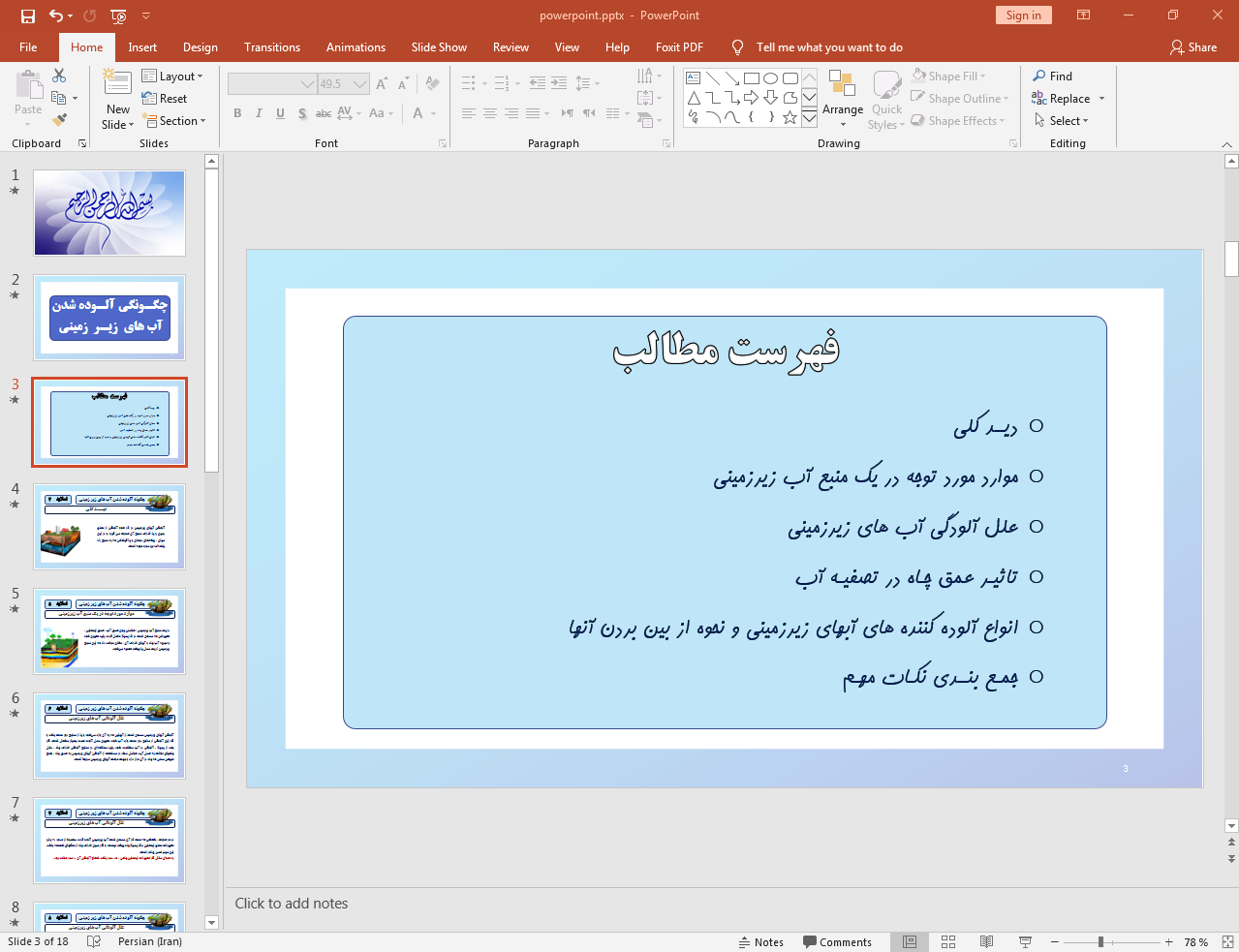Open the Comments pane from the status bar

click(838, 941)
